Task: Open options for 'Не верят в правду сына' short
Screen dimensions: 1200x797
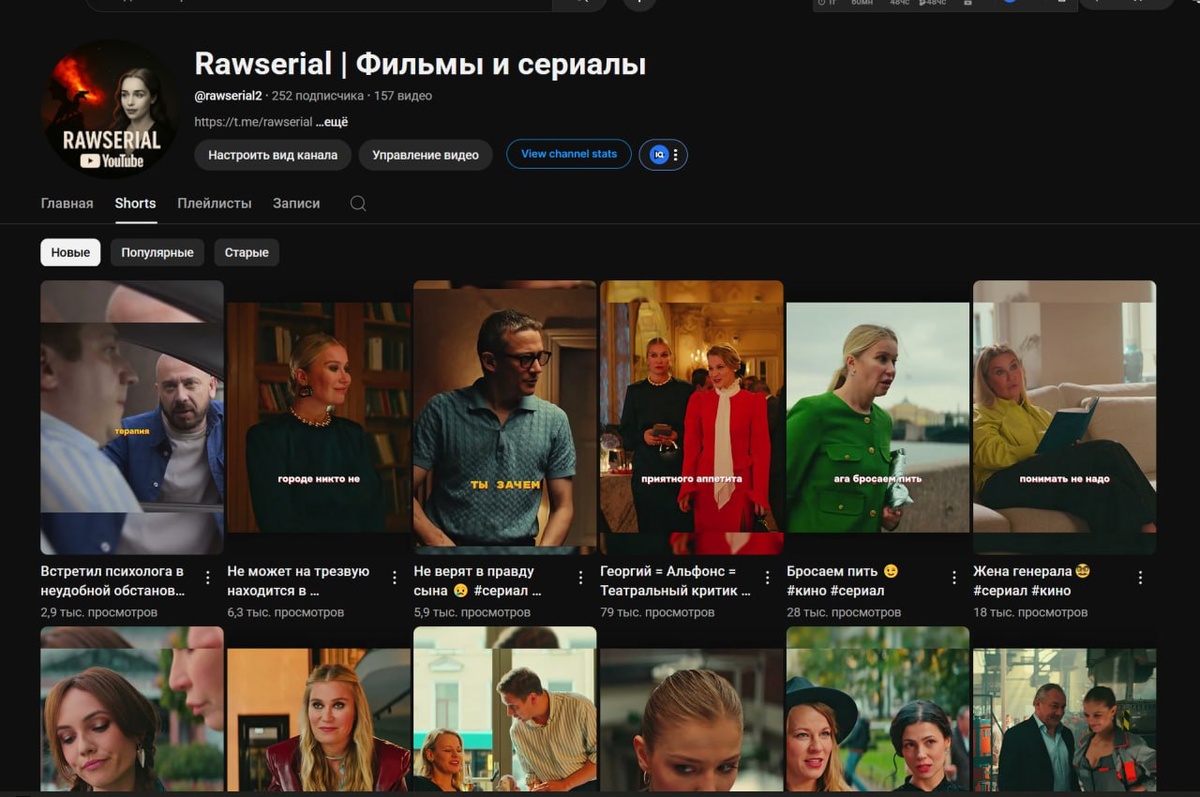Action: pyautogui.click(x=581, y=578)
